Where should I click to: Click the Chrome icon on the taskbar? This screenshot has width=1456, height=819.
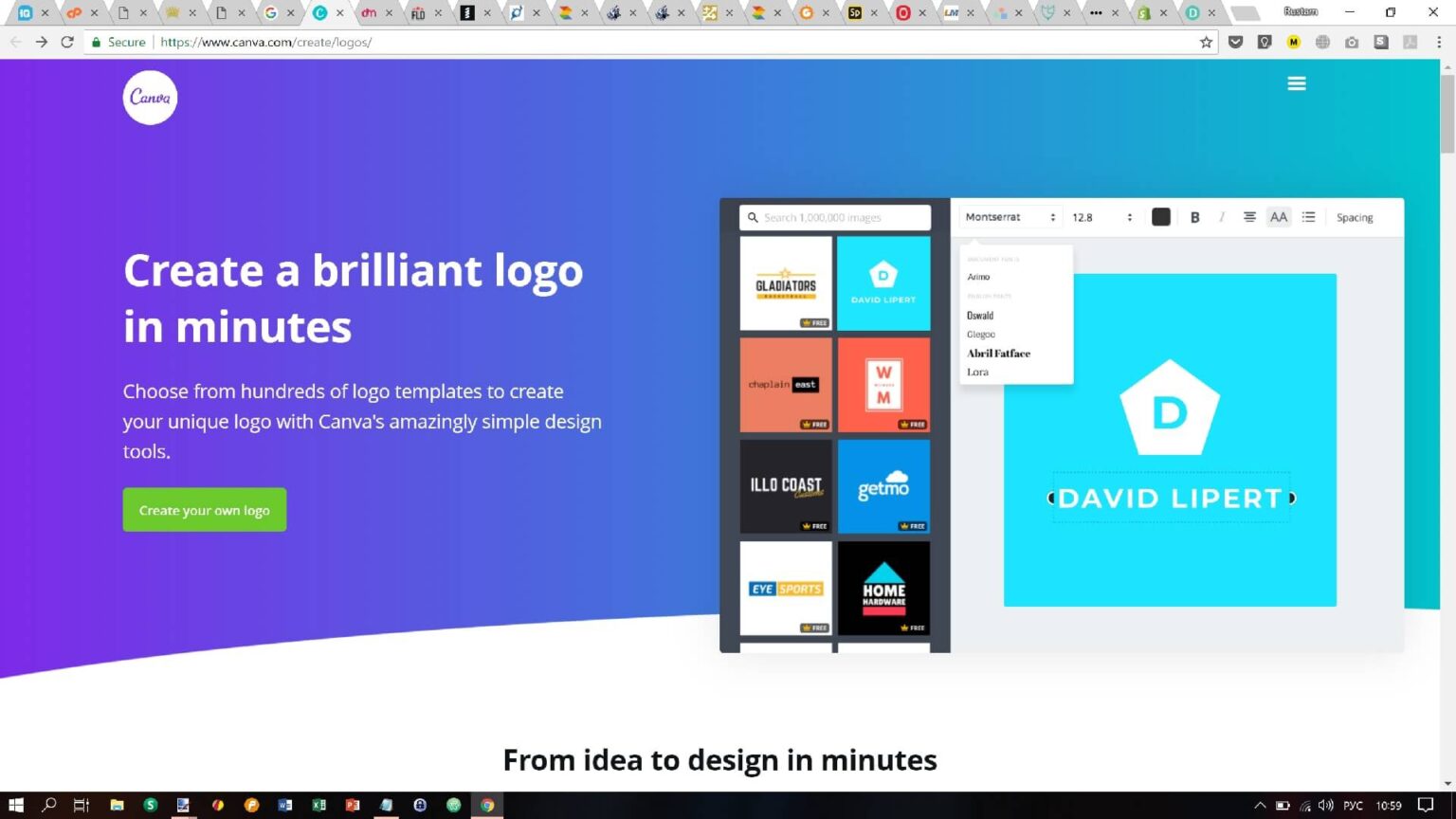(x=487, y=805)
